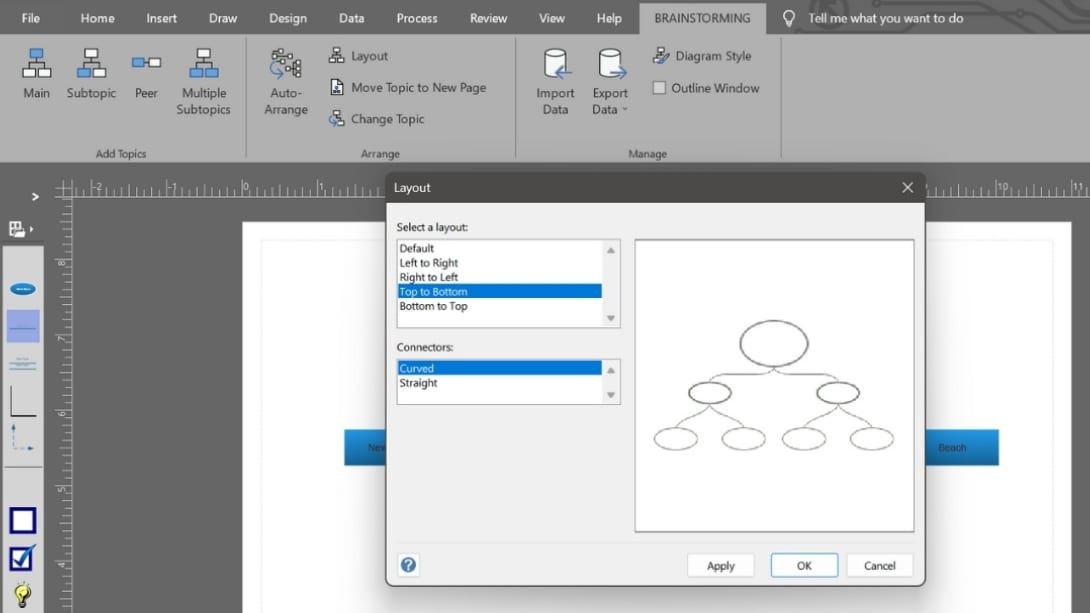Open Import Data
1090x613 pixels.
(x=555, y=82)
